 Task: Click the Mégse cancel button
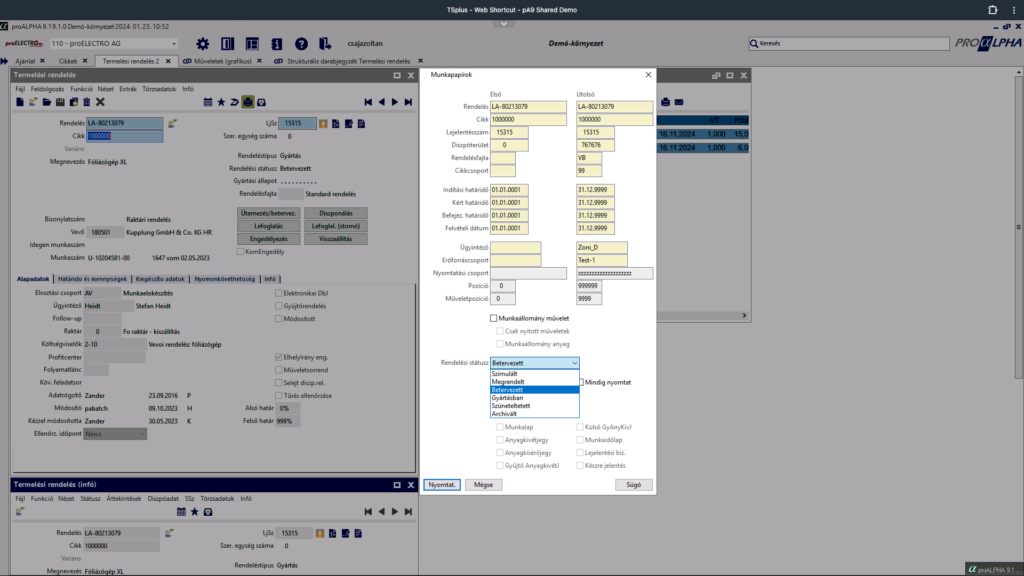483,484
